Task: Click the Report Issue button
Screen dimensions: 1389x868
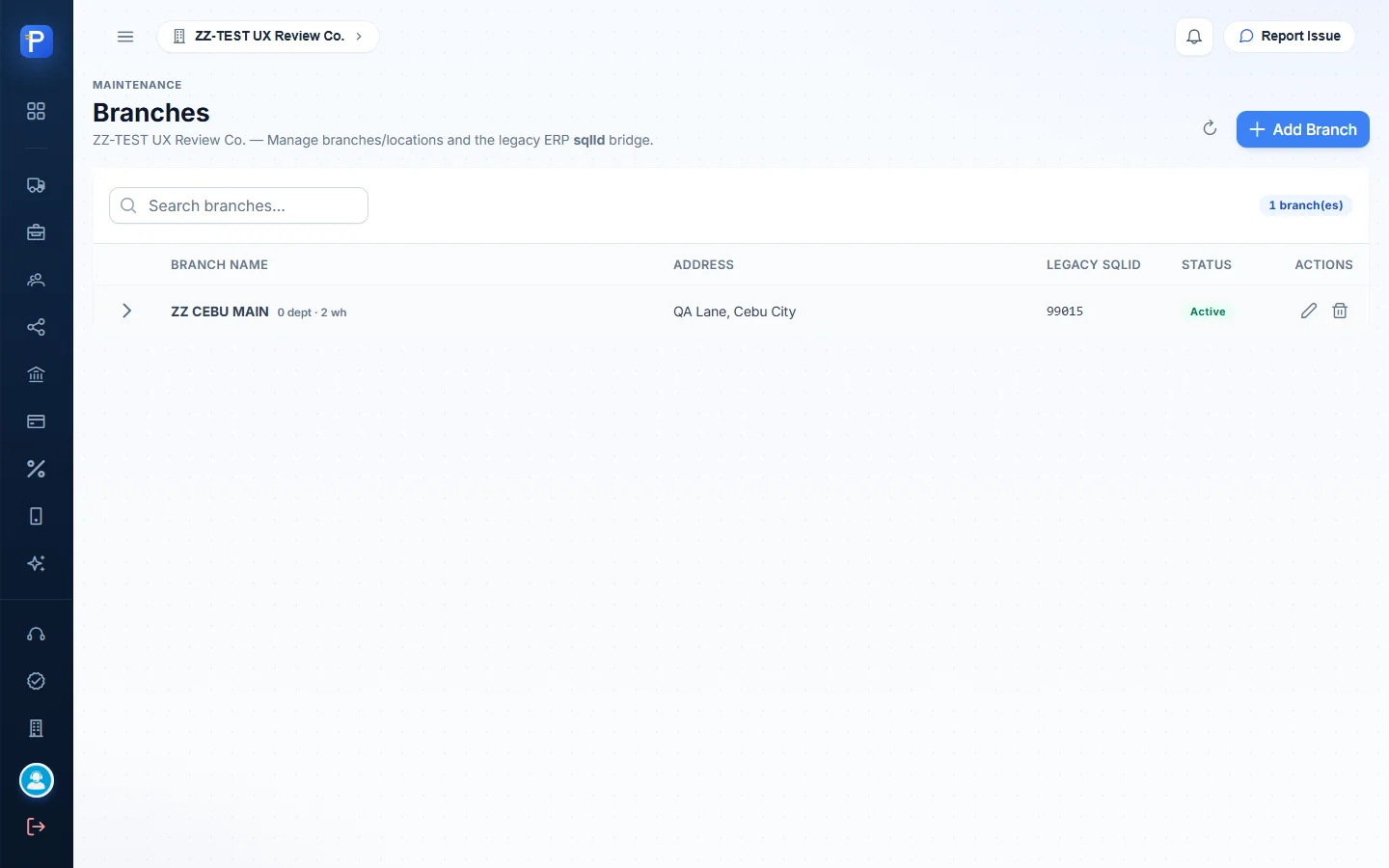Action: 1290,37
